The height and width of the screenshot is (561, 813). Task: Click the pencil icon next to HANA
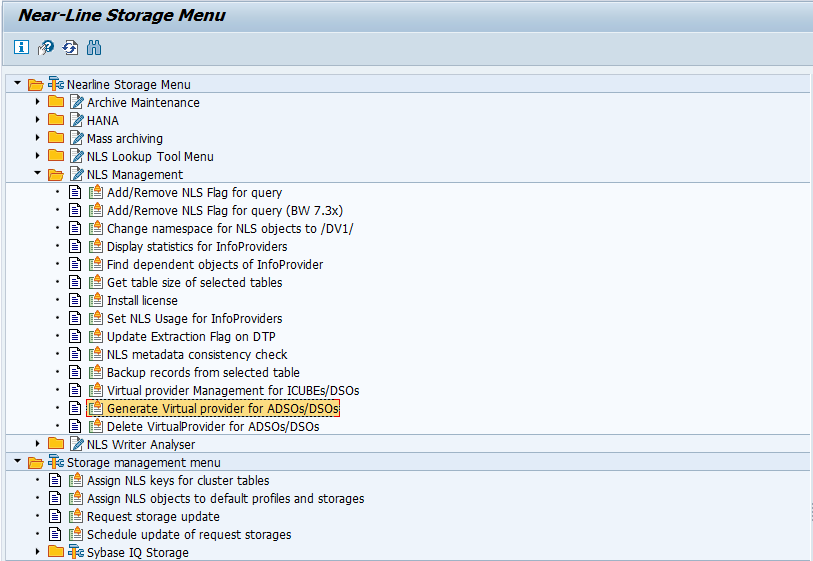pos(77,120)
